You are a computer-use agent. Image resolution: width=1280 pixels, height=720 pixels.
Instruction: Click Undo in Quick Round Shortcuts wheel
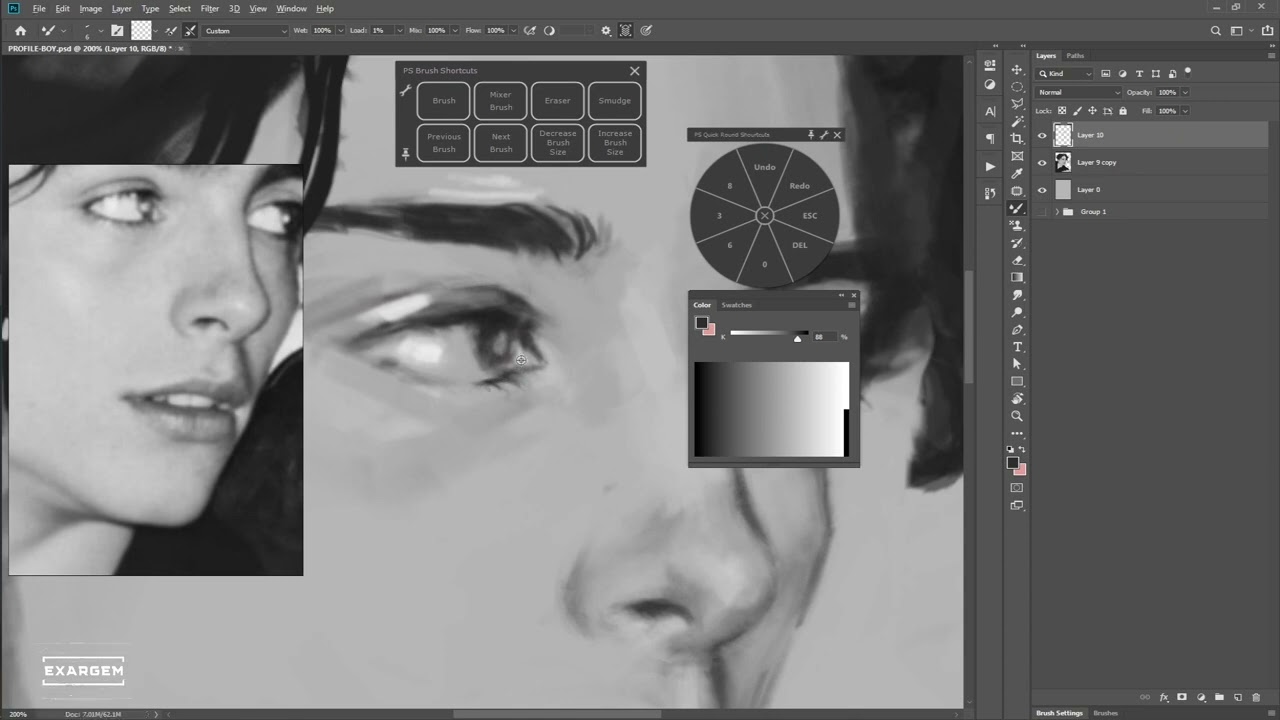coord(765,167)
